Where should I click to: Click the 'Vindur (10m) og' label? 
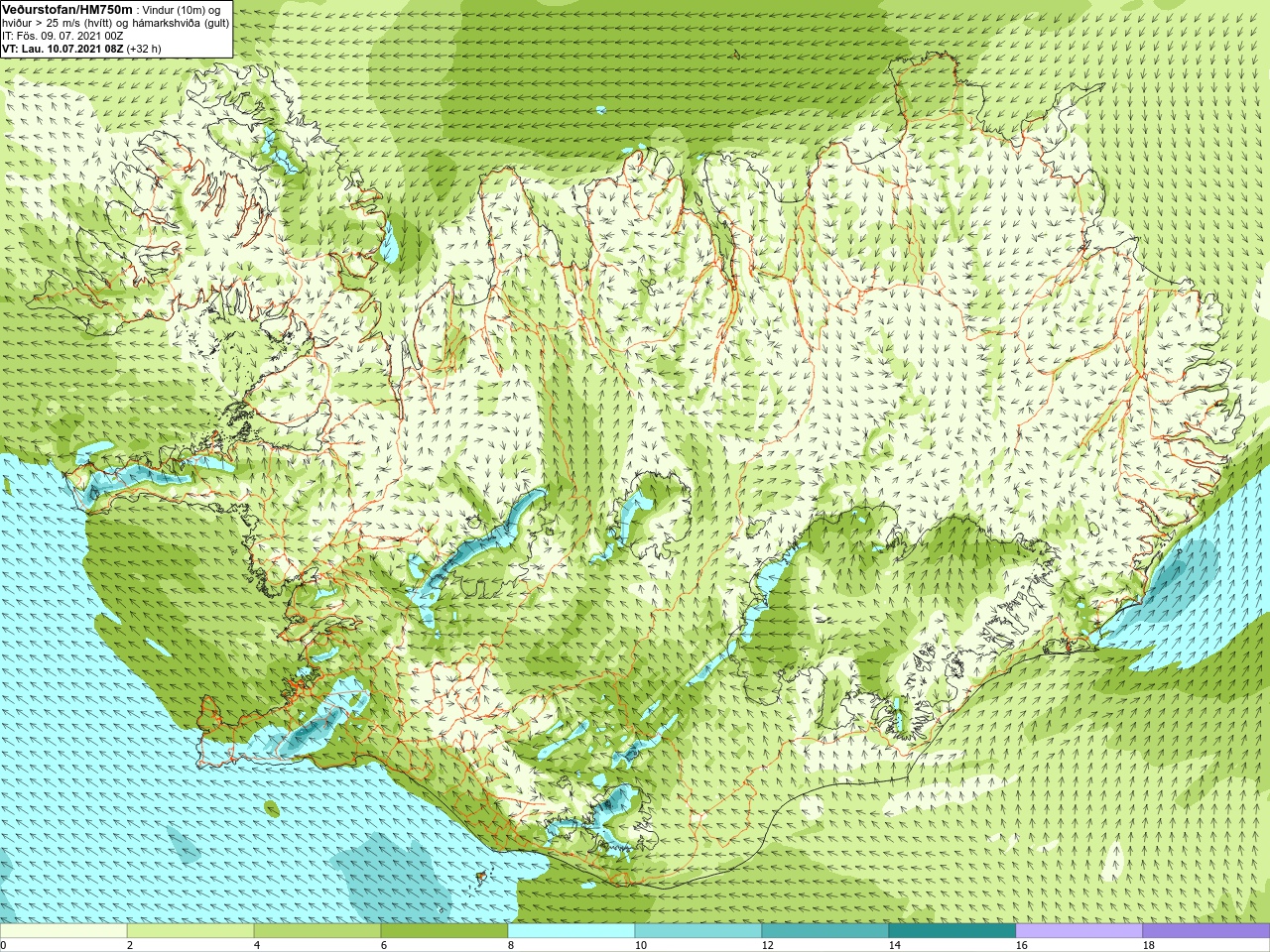(183, 10)
